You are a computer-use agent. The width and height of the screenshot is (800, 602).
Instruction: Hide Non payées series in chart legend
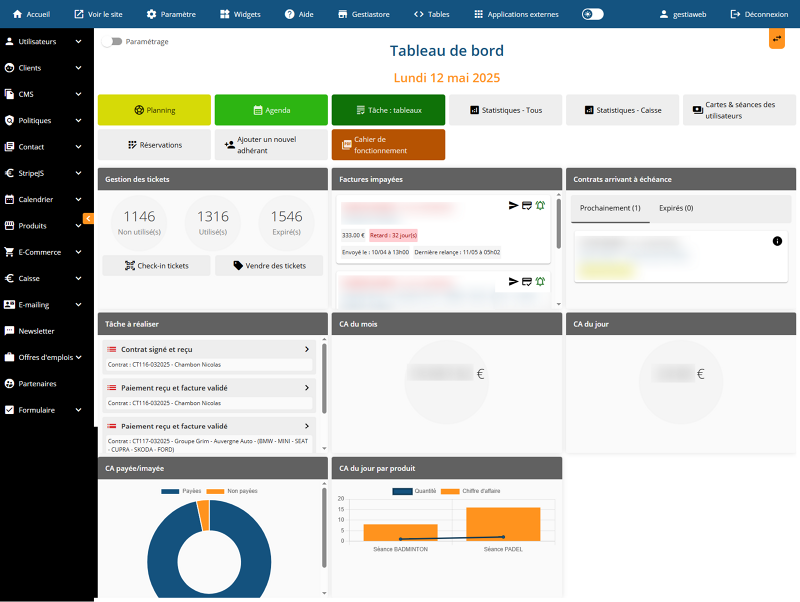pos(232,491)
